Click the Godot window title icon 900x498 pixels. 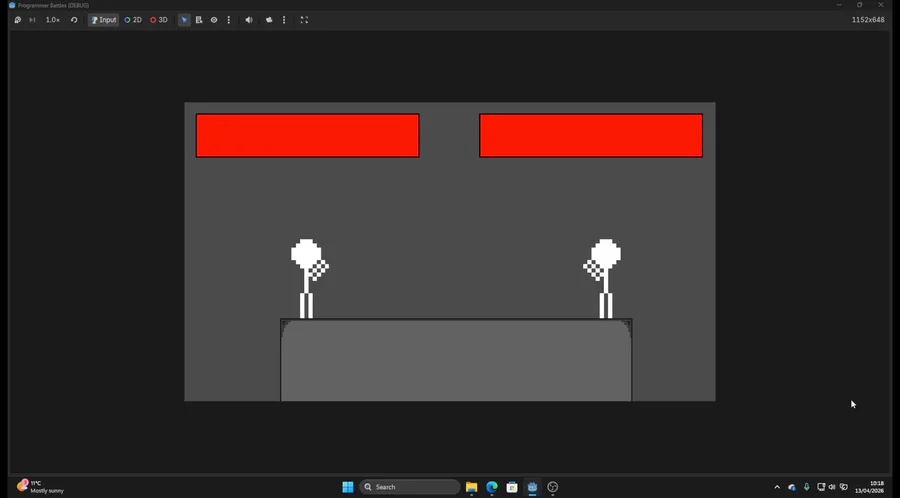(x=11, y=5)
